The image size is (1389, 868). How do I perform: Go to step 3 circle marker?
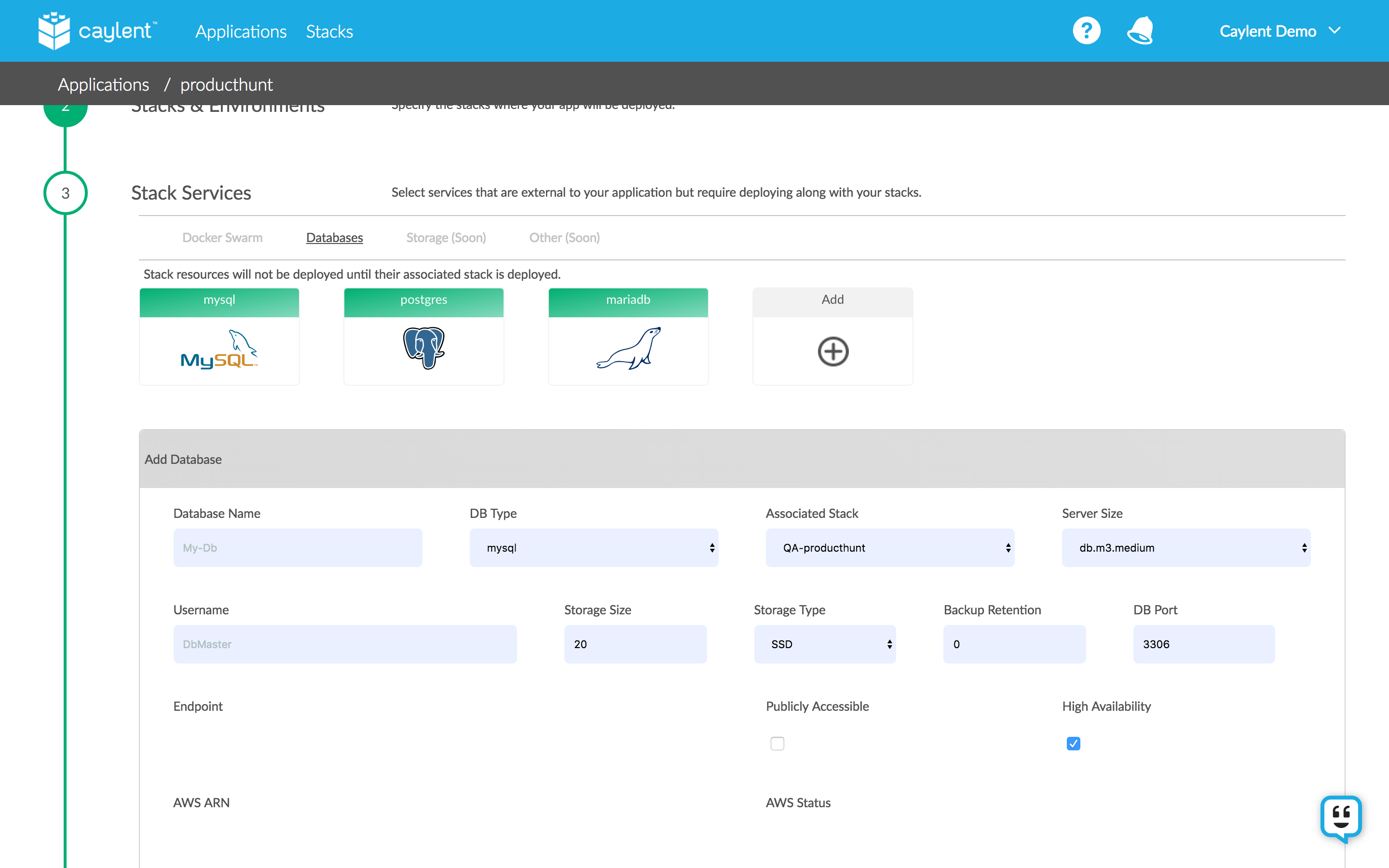click(66, 193)
